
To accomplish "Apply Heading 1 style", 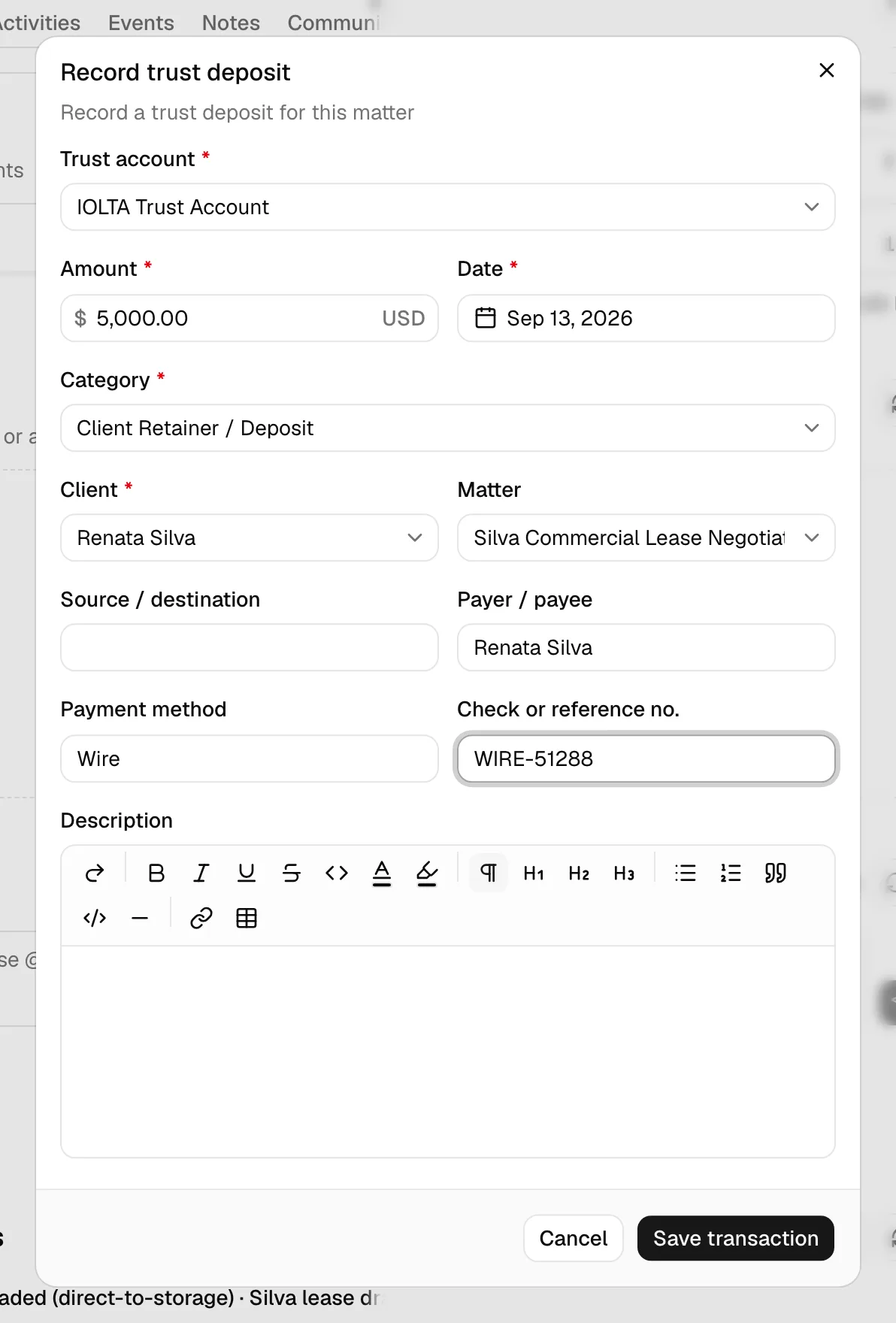I will [x=534, y=873].
